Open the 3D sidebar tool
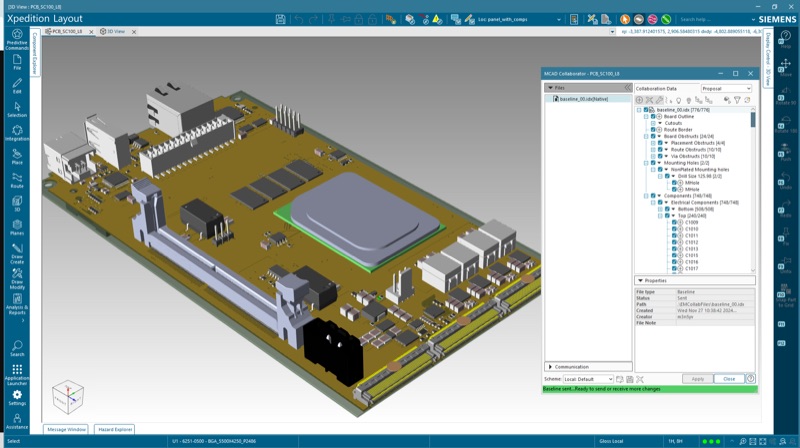The height and width of the screenshot is (448, 800). (17, 204)
